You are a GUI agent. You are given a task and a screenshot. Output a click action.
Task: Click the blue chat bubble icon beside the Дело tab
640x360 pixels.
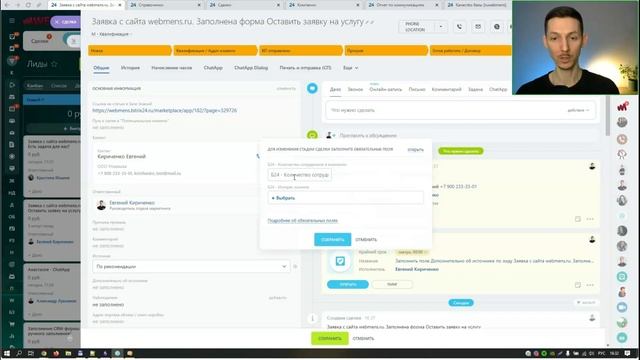click(312, 88)
